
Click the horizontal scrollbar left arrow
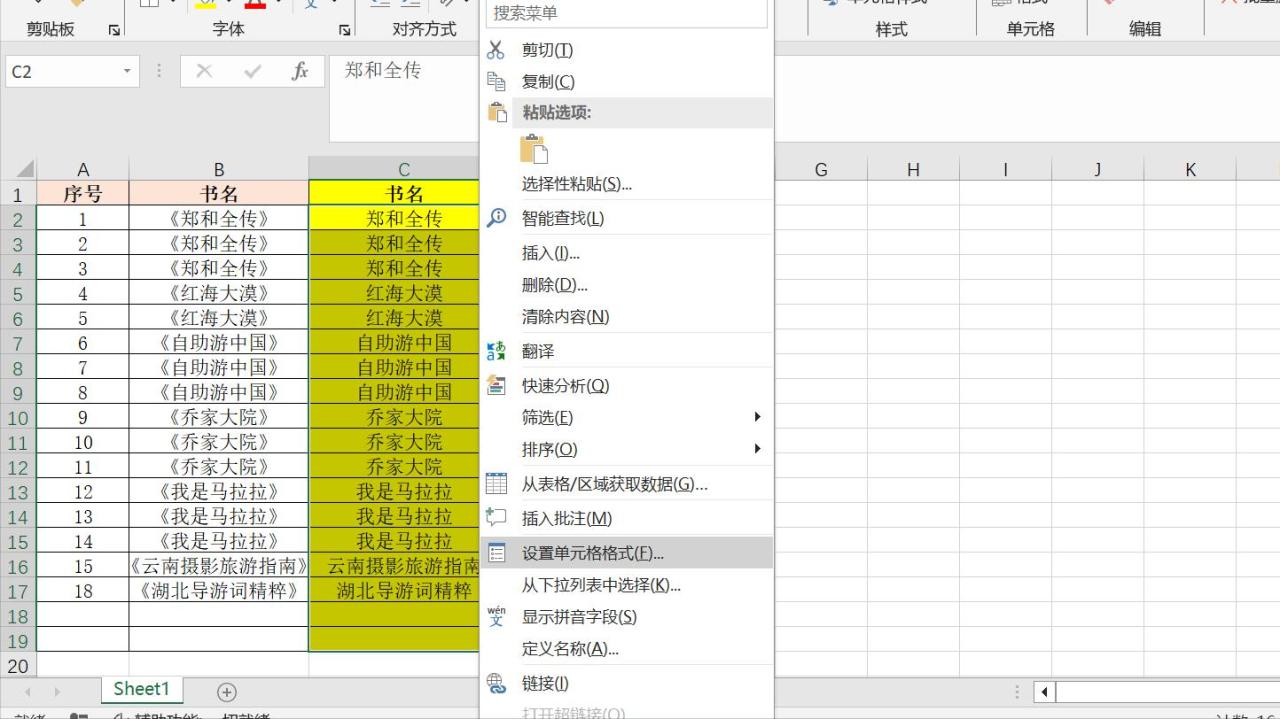pyautogui.click(x=1044, y=692)
